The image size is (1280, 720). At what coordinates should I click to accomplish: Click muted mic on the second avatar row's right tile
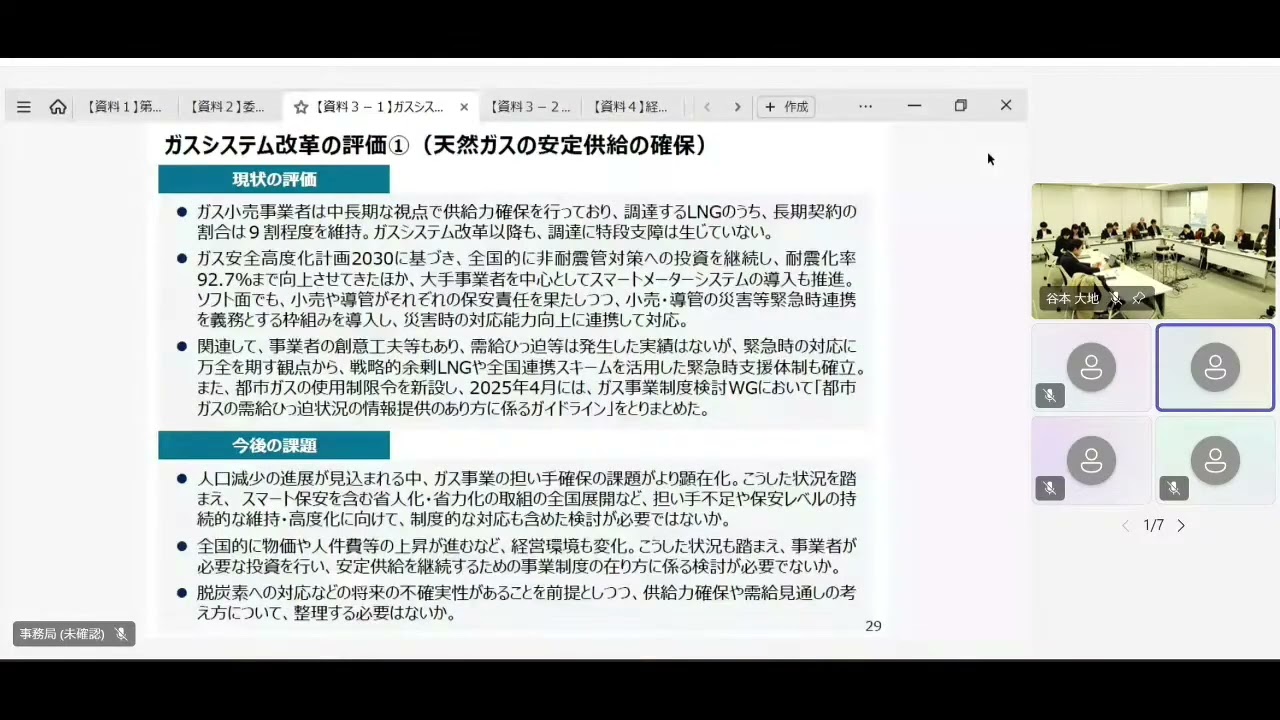pos(1173,488)
